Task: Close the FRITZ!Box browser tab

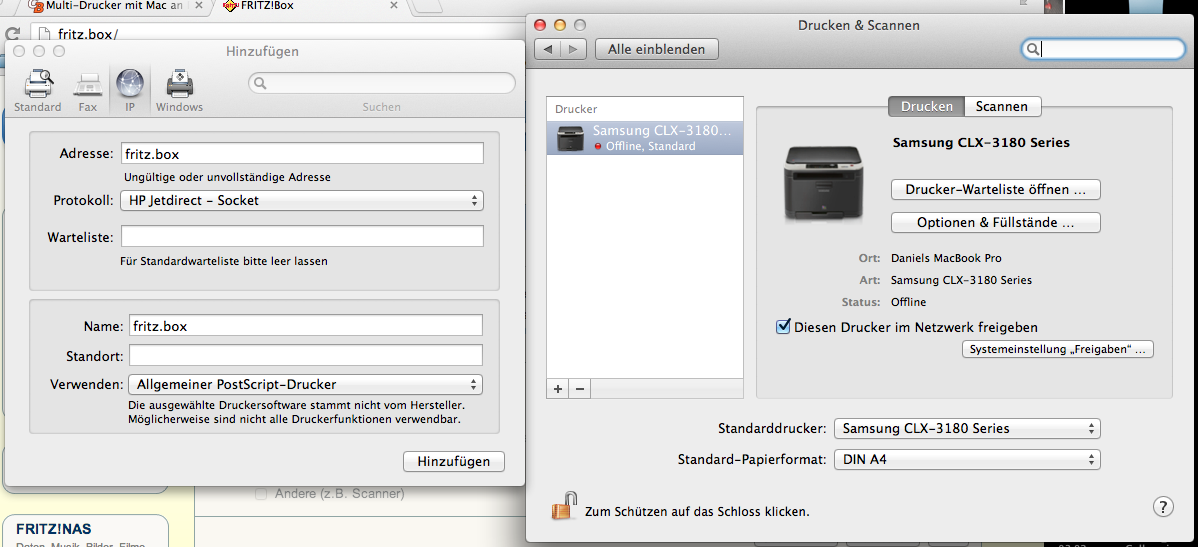Action: tap(393, 5)
